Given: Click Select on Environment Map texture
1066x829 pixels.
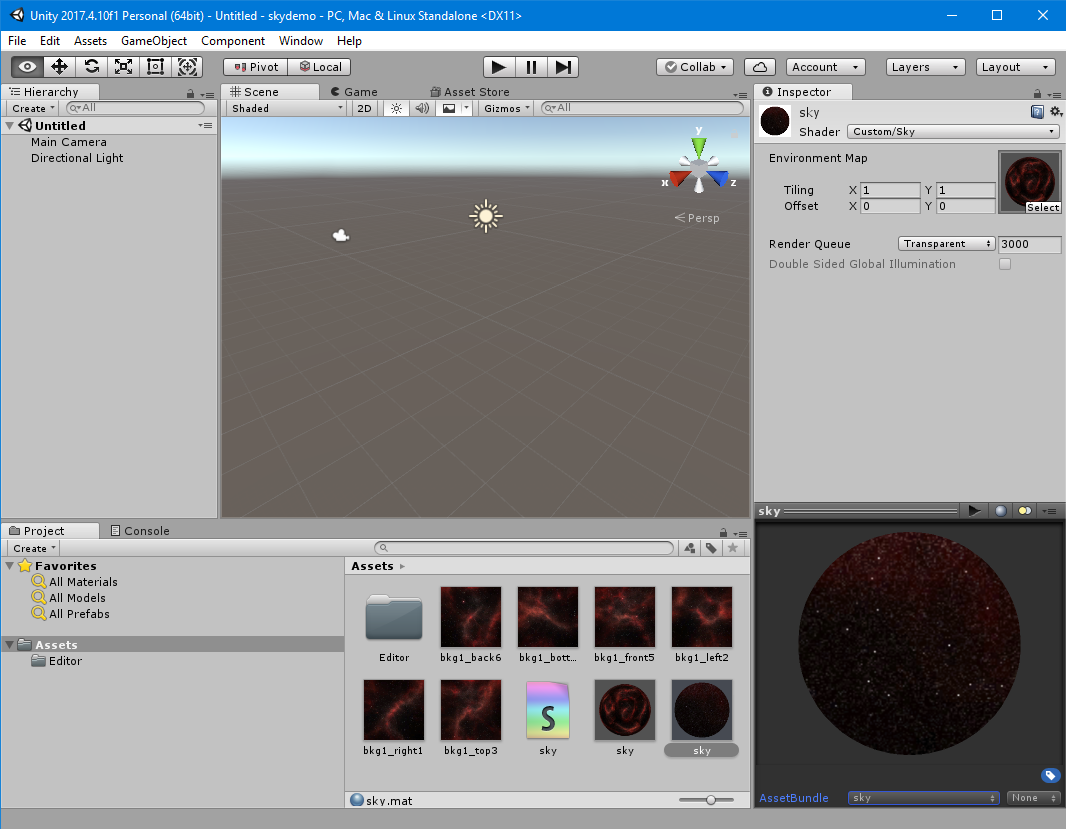Looking at the screenshot, I should pos(1043,207).
